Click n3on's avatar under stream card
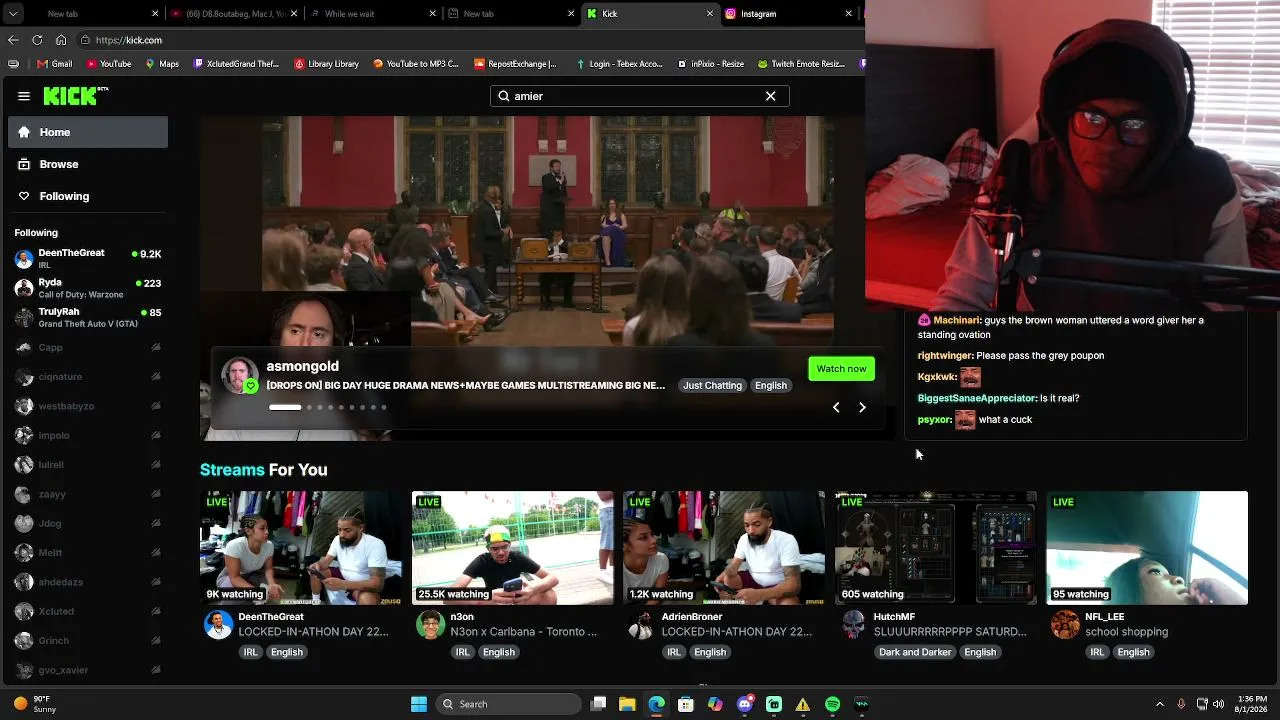This screenshot has height=720, width=1280. (x=430, y=625)
